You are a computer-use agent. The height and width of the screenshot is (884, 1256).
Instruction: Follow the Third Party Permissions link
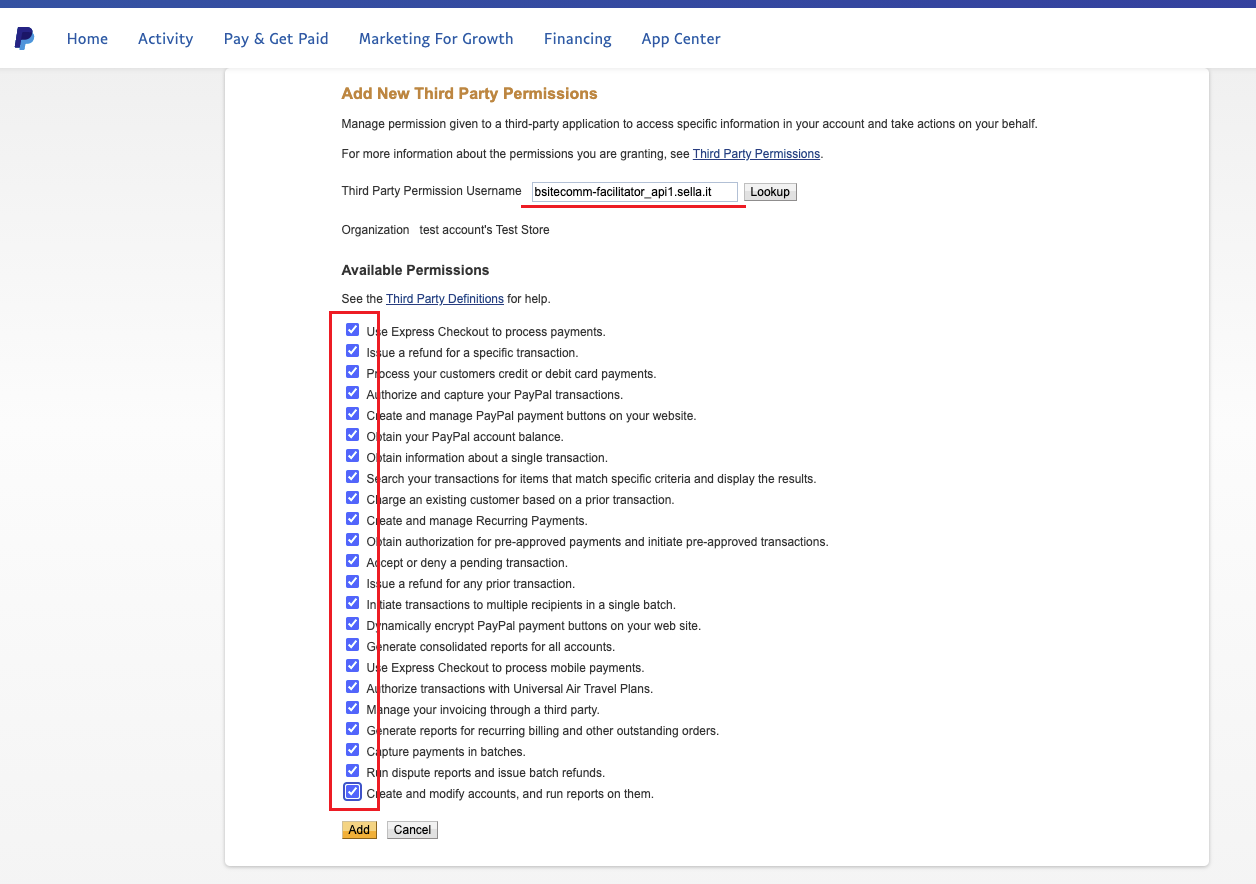tap(756, 154)
